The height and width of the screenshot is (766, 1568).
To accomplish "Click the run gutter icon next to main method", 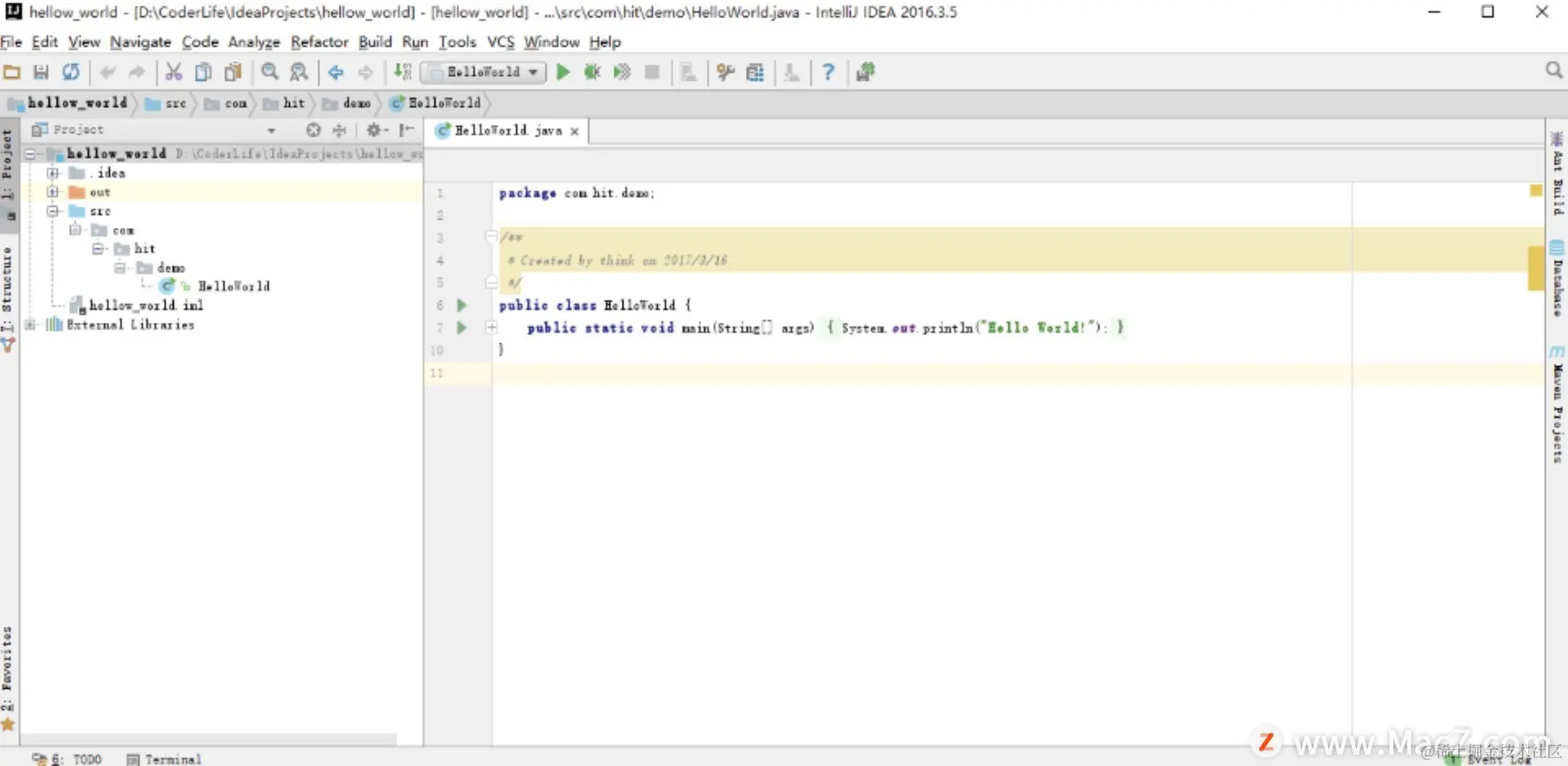I will [x=461, y=327].
